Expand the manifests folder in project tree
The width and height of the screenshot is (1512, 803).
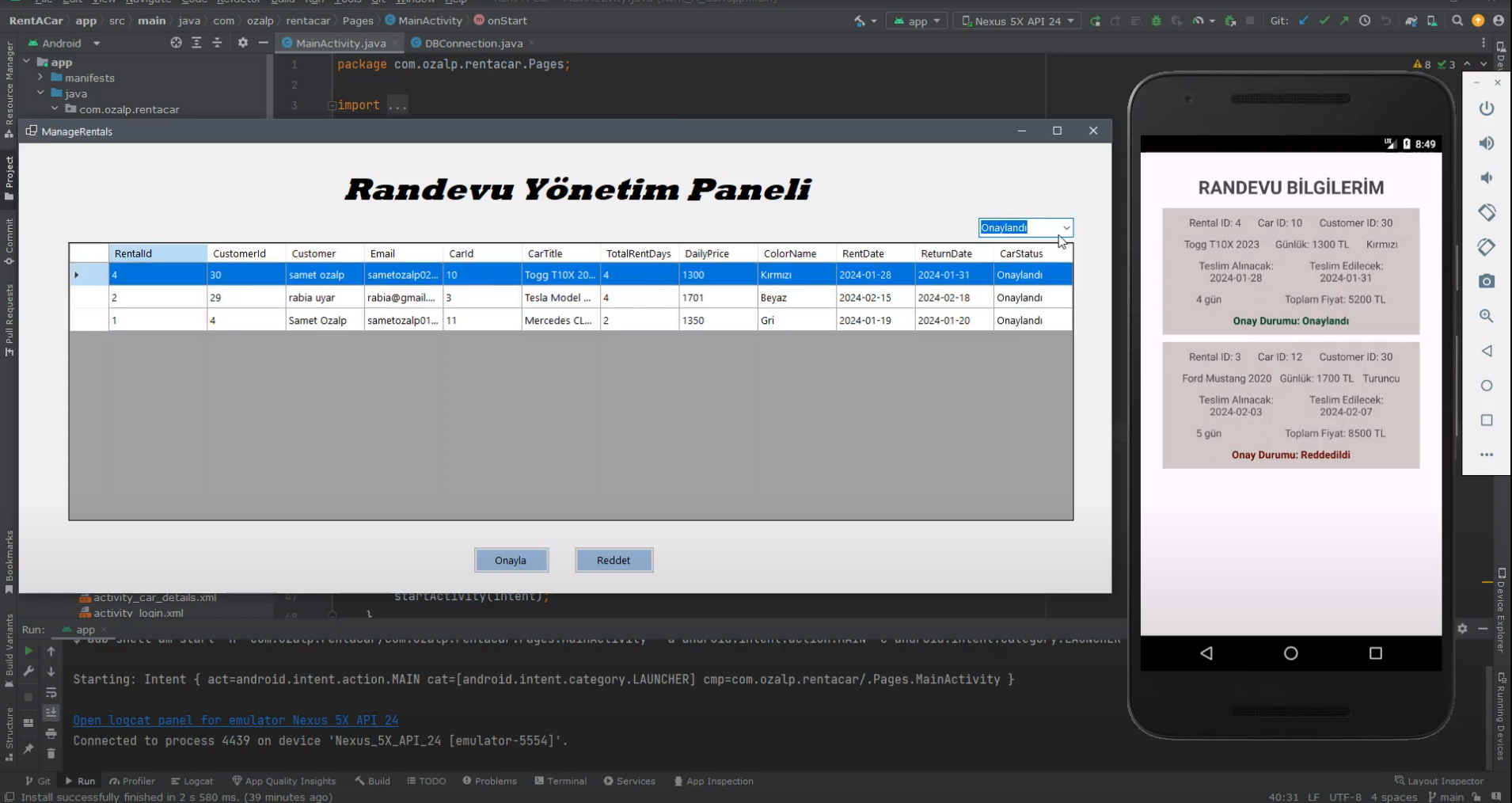pos(40,78)
